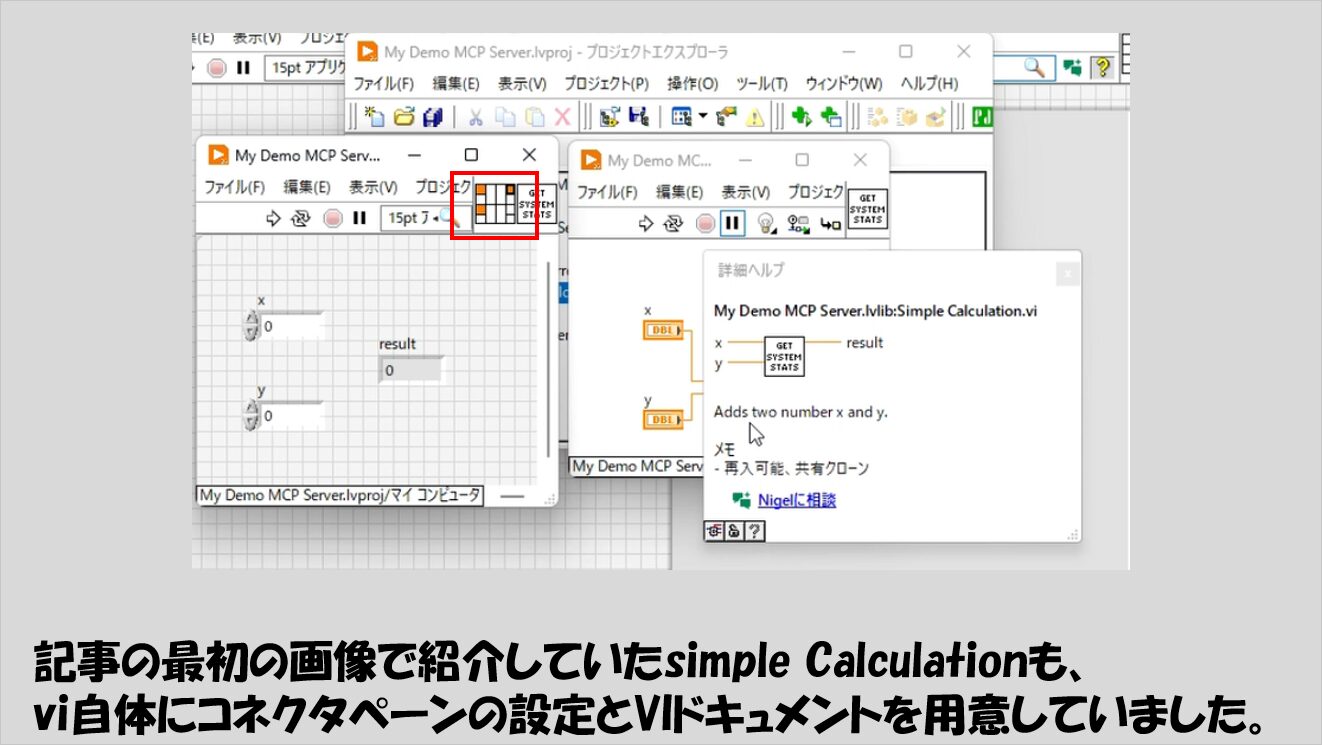The height and width of the screenshot is (745, 1322).
Task: Open ツール(T) menu in Project Explorer
Action: pos(761,83)
